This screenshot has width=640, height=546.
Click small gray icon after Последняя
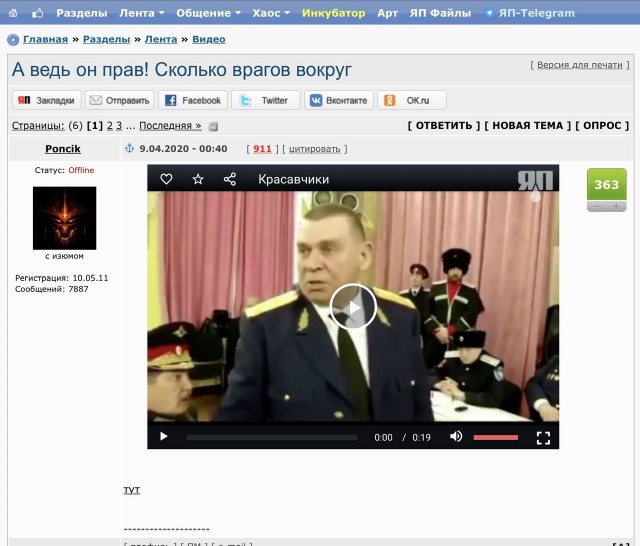tap(213, 127)
